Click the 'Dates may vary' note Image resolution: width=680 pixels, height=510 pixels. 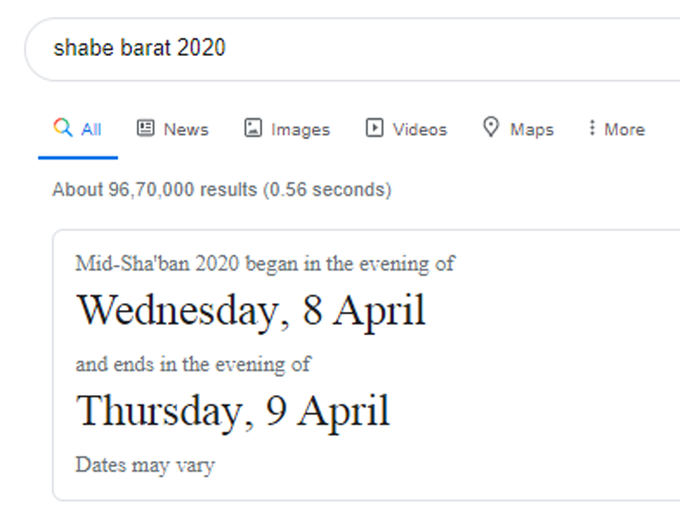[145, 466]
